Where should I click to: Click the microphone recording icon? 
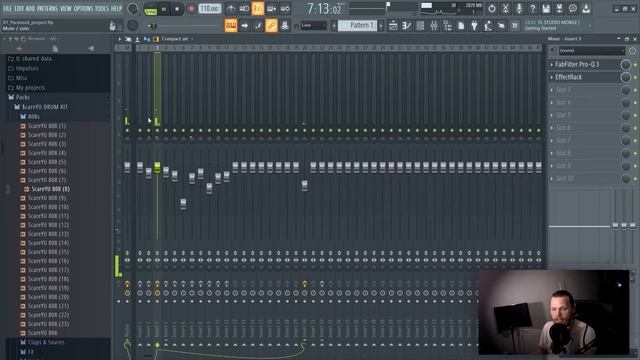pos(519,8)
